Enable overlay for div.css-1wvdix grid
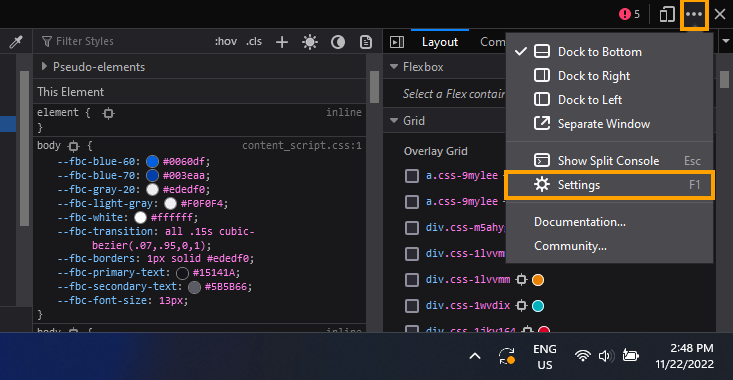This screenshot has height=380, width=733. (411, 306)
